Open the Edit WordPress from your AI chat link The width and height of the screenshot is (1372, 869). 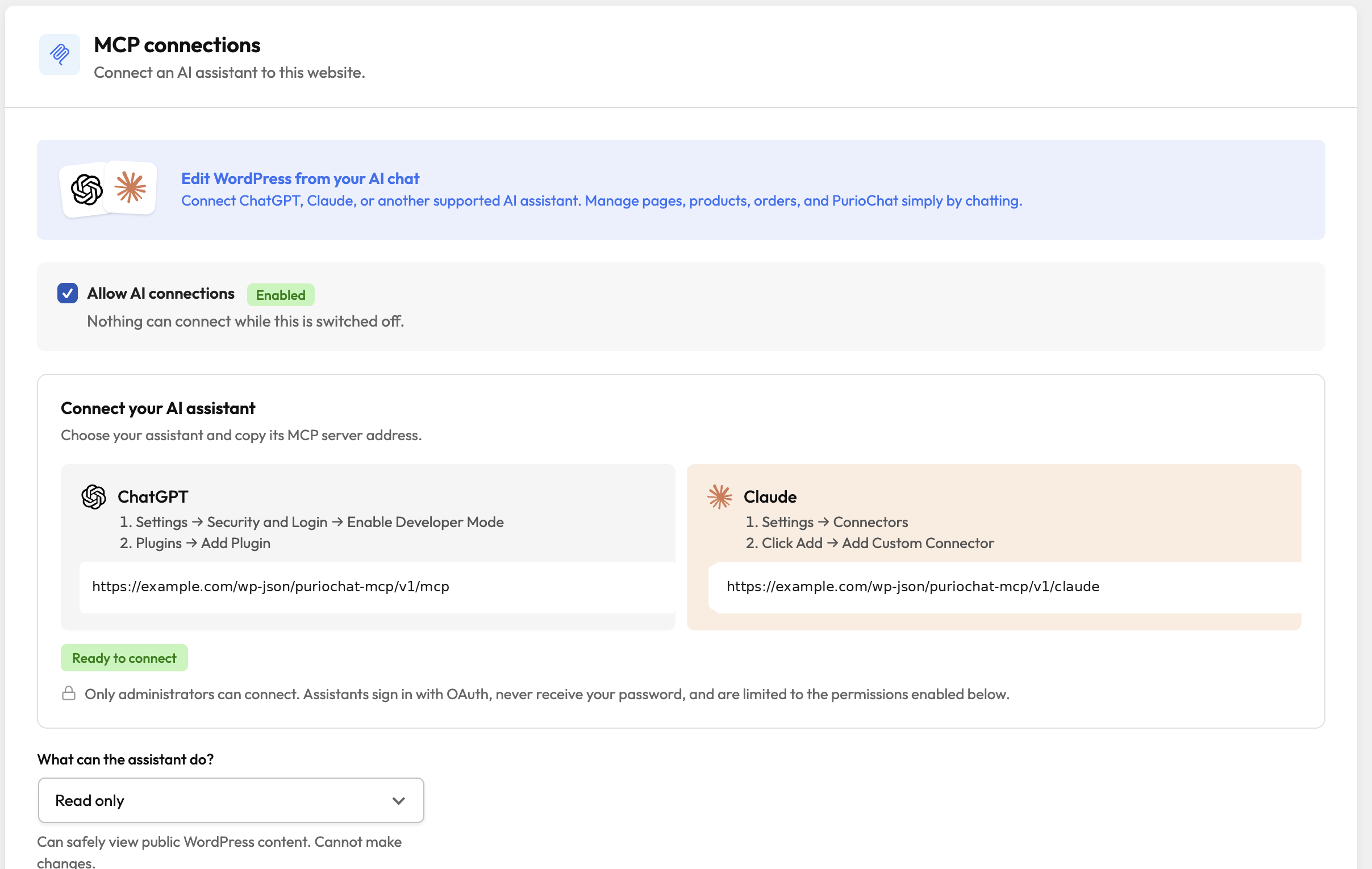click(x=301, y=179)
